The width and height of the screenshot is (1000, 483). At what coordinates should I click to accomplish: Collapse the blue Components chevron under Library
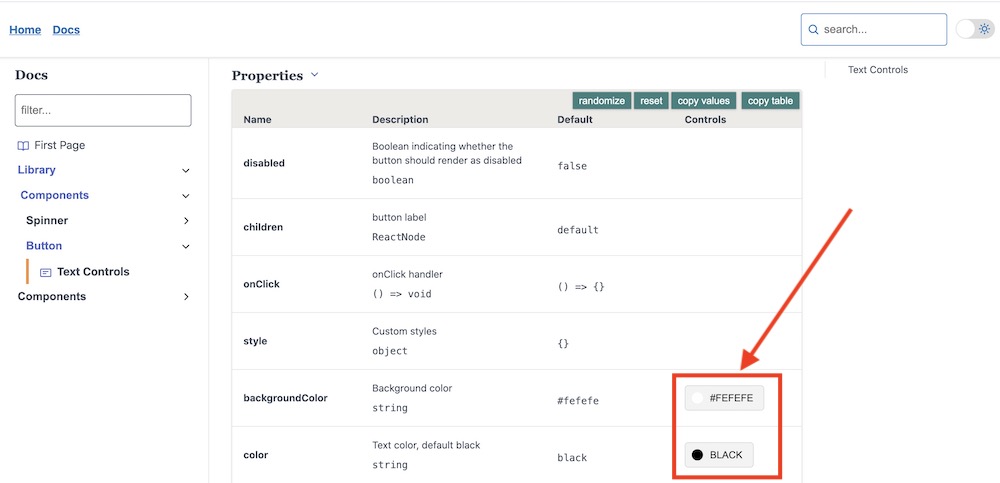click(x=186, y=196)
